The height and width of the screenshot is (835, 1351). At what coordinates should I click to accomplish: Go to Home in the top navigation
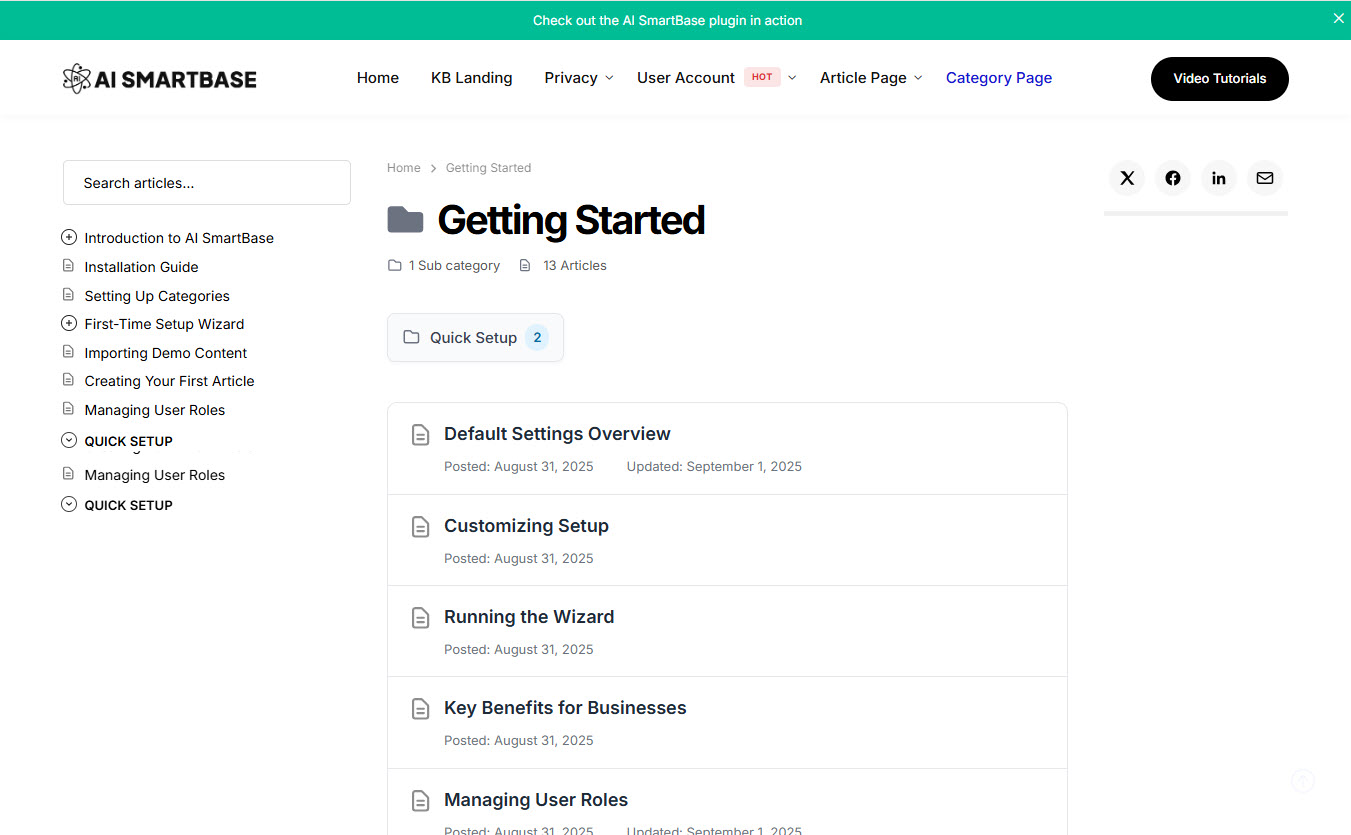point(378,78)
